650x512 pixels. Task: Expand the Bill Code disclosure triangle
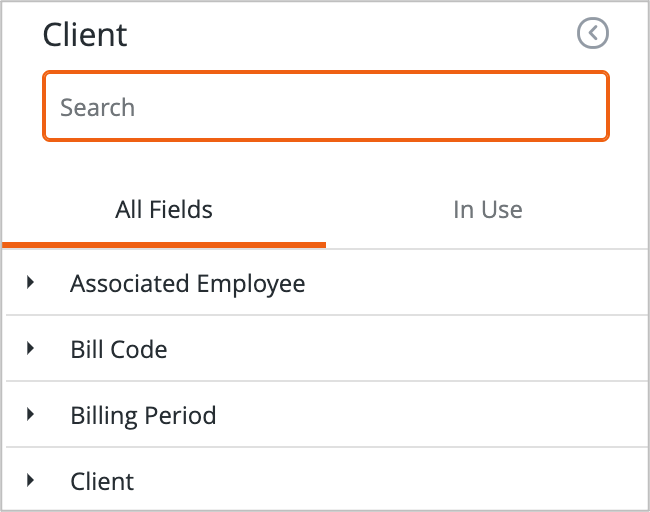click(31, 349)
